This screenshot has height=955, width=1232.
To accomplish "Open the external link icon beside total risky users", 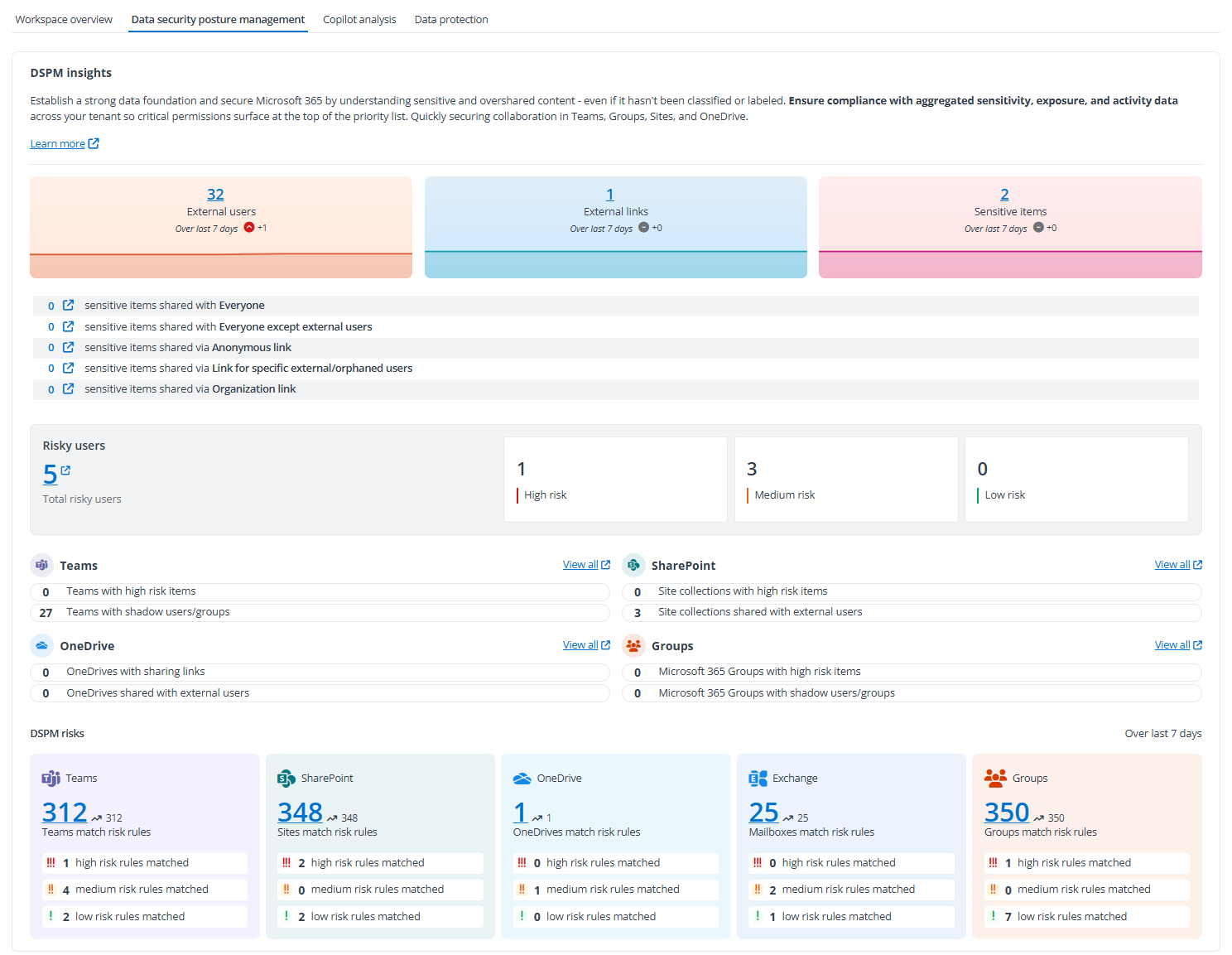I will pos(65,469).
